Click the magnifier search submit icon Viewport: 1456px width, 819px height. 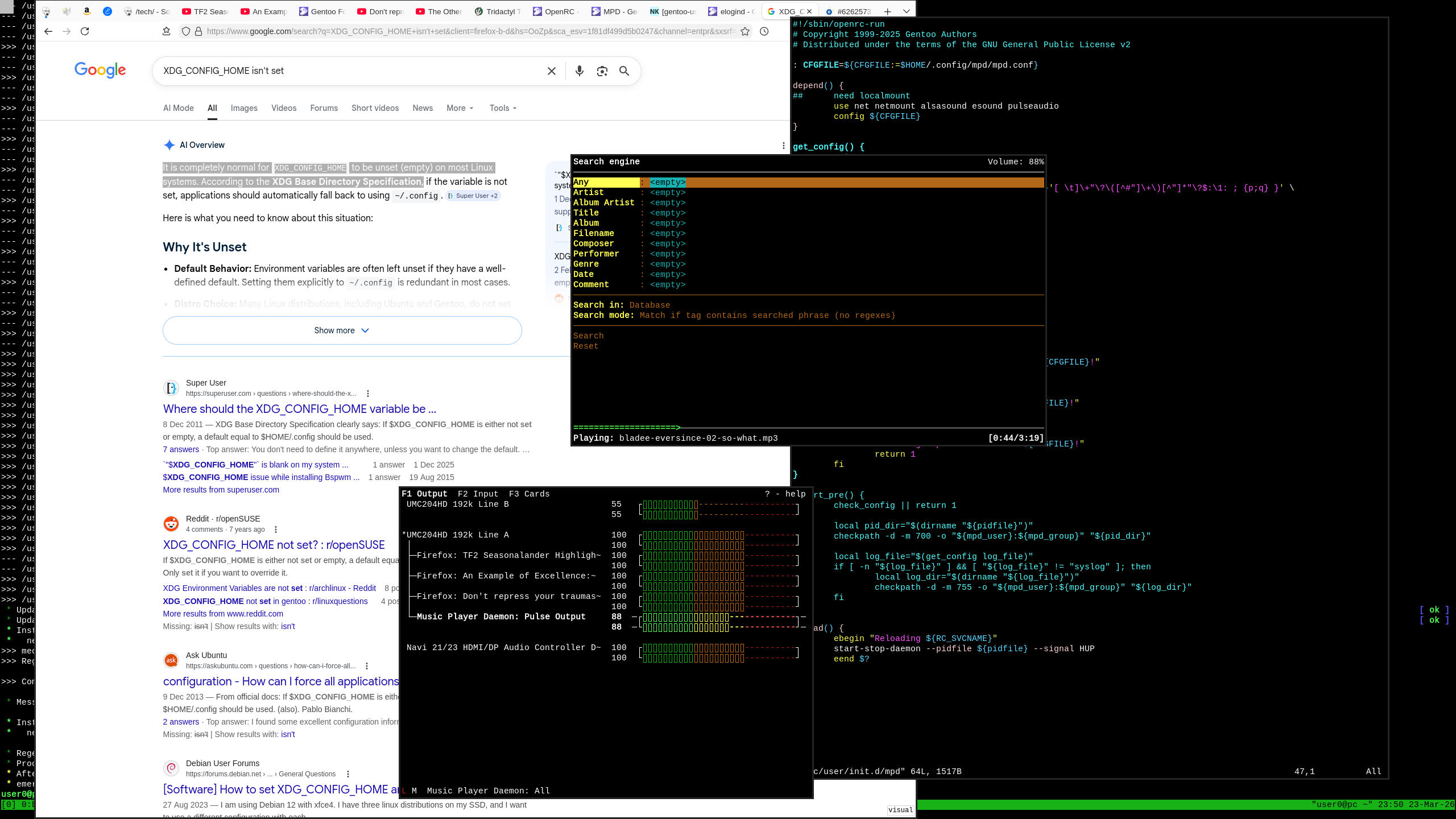point(624,71)
